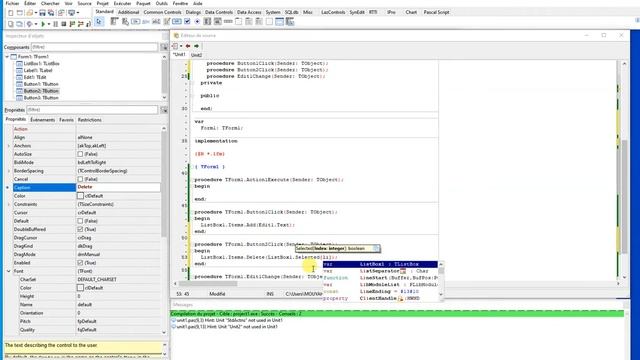This screenshot has width=640, height=360.
Task: Open the Exécuter menu
Action: tap(122, 3)
